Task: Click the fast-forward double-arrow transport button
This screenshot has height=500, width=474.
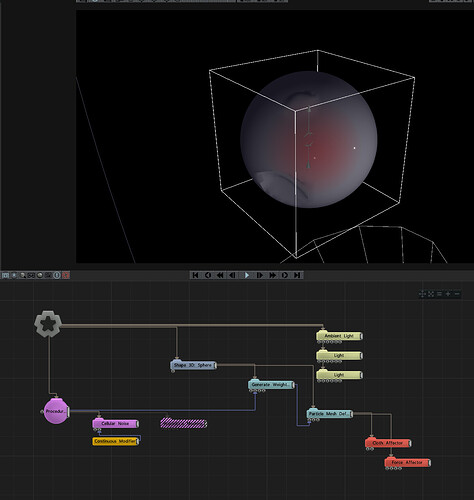Action: [x=272, y=275]
